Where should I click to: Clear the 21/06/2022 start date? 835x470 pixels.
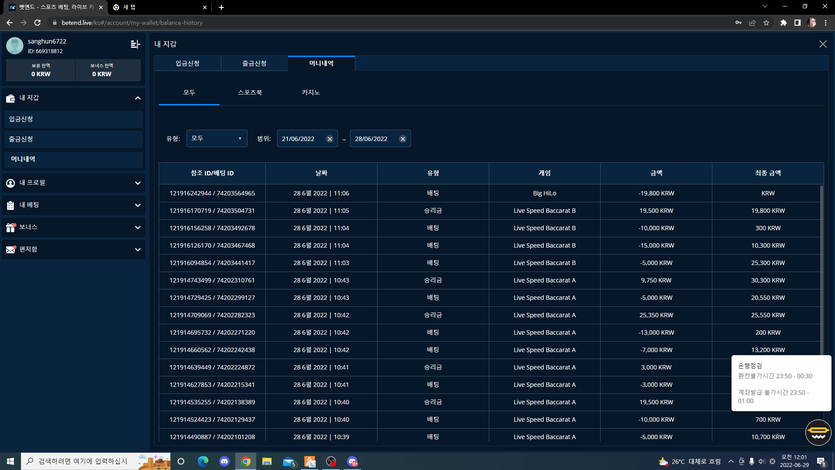[x=330, y=139]
